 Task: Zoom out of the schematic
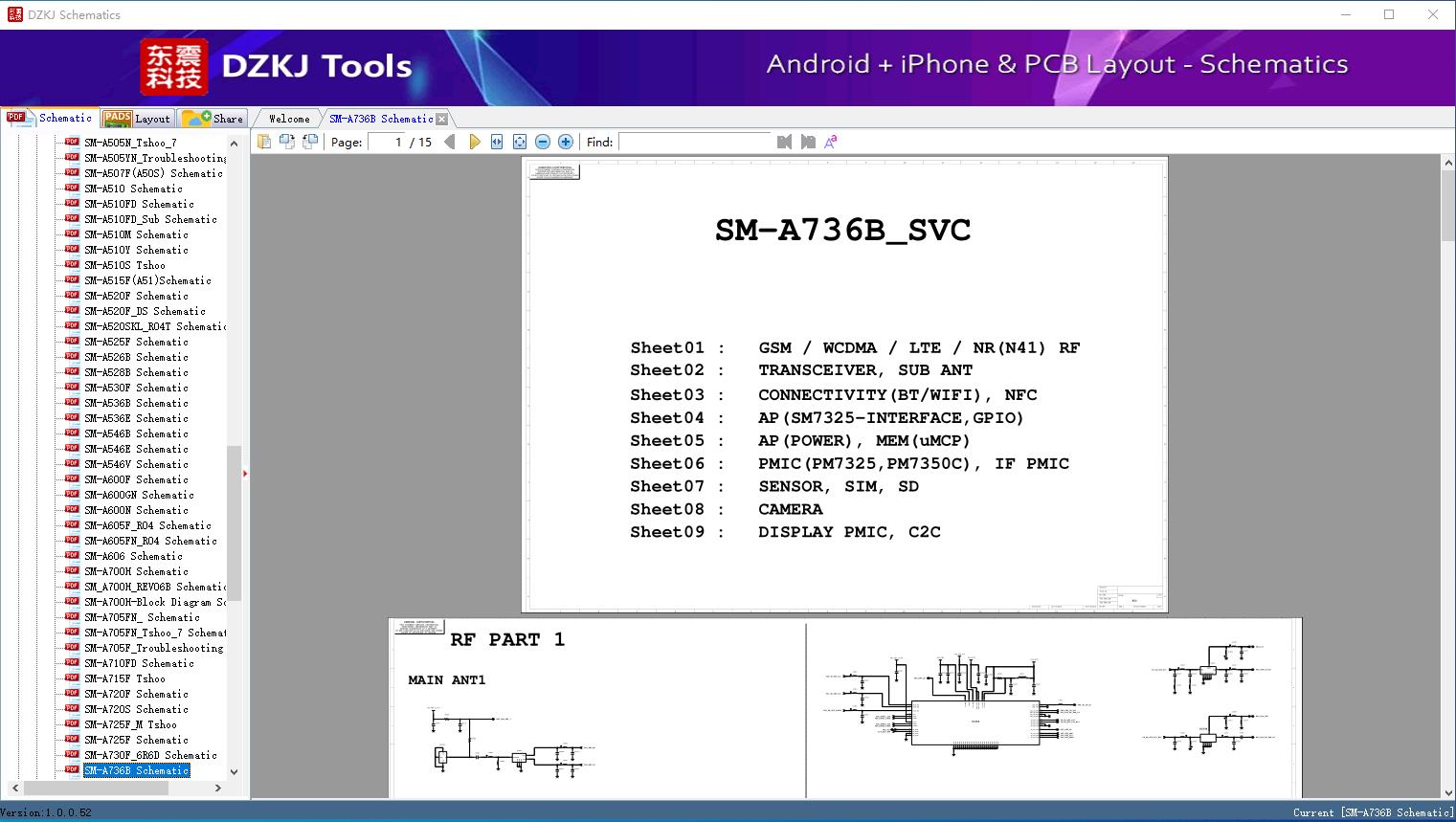click(543, 142)
